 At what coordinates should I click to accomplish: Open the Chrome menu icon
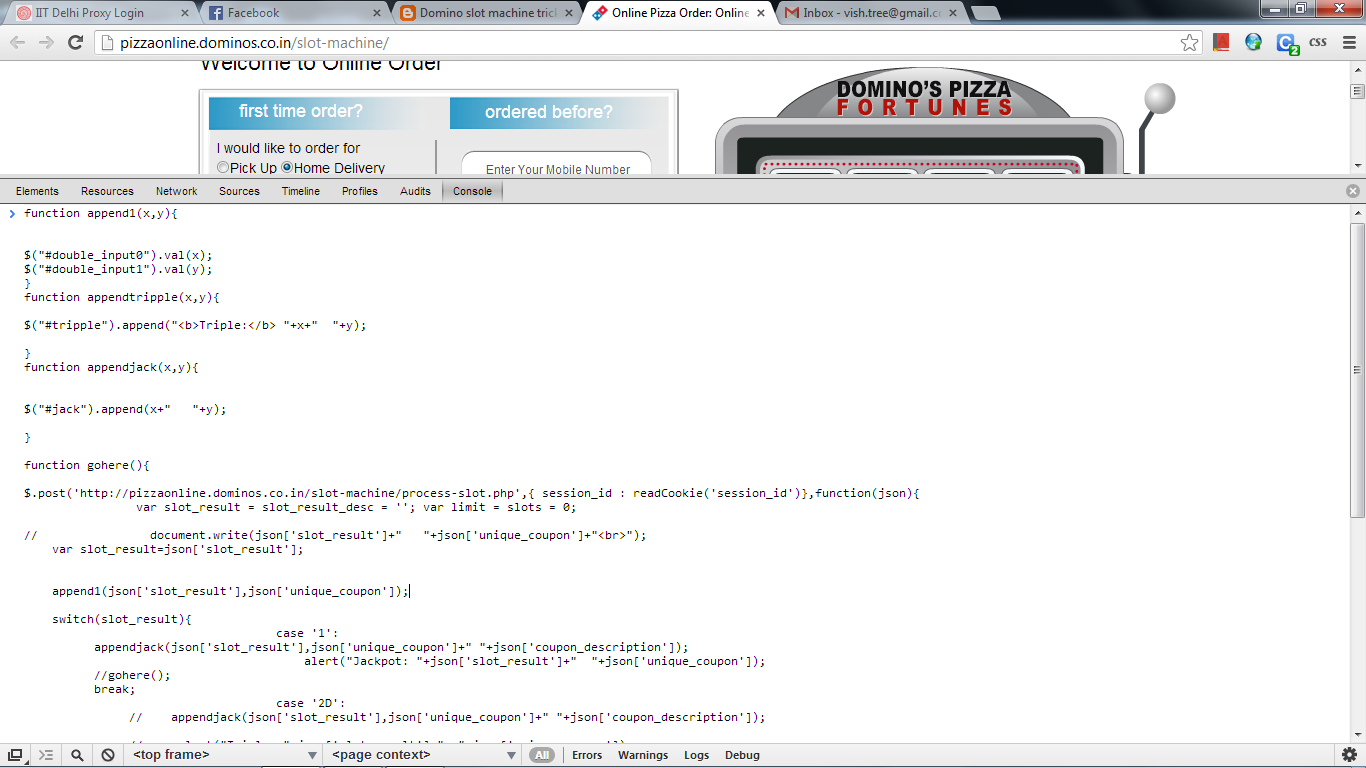(1349, 42)
